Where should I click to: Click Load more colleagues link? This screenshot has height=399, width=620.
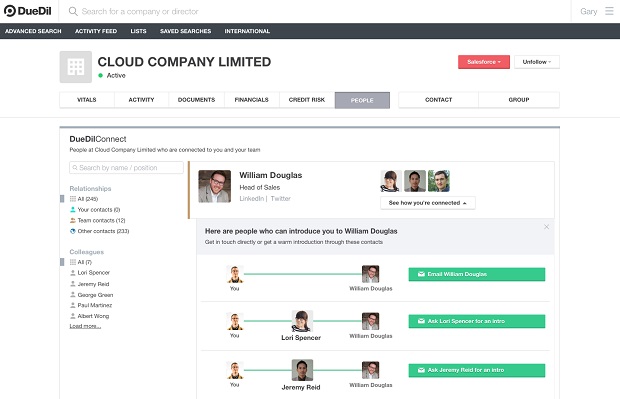(85, 326)
